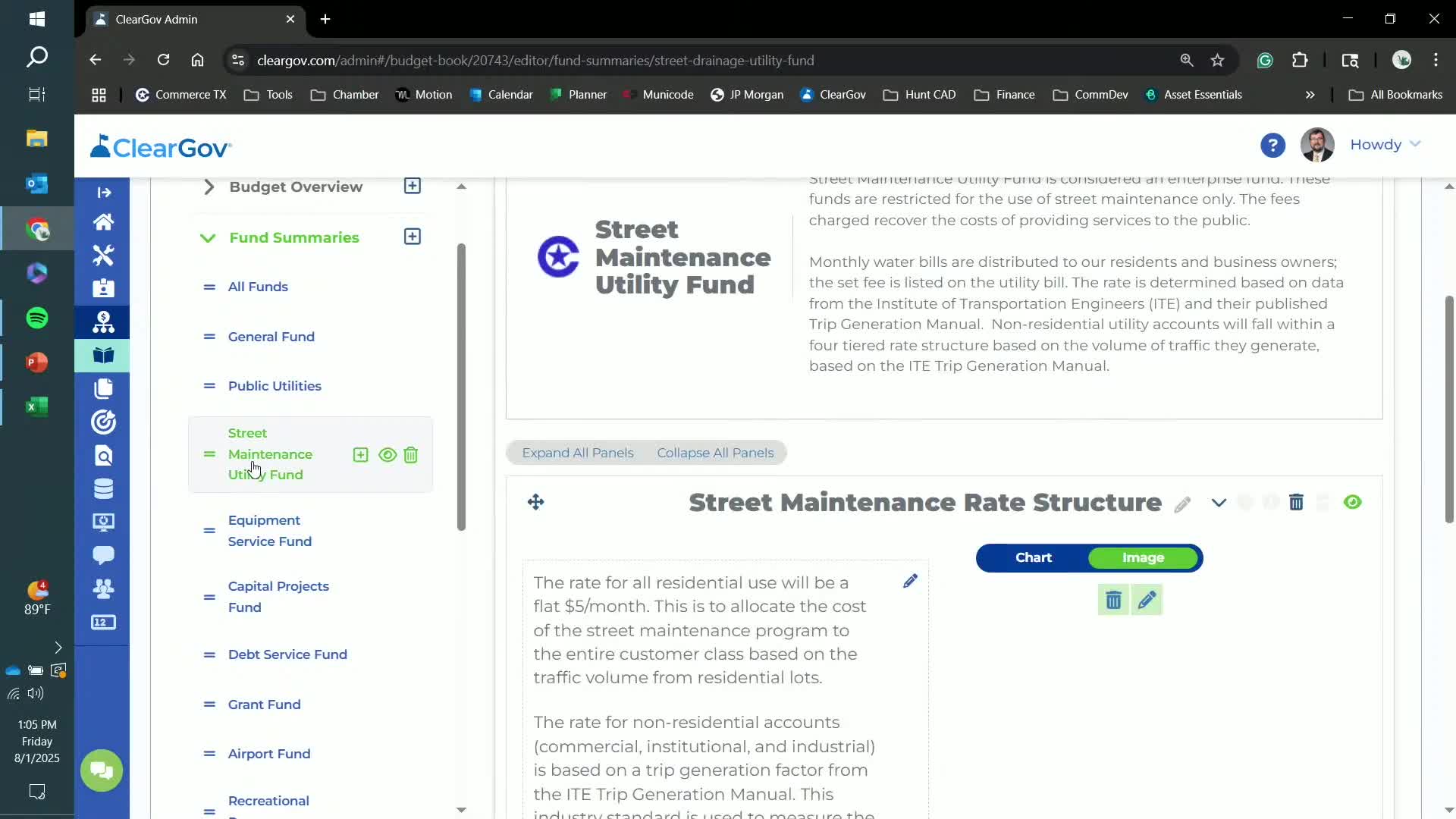Select General Fund in the sidebar

pyautogui.click(x=271, y=336)
